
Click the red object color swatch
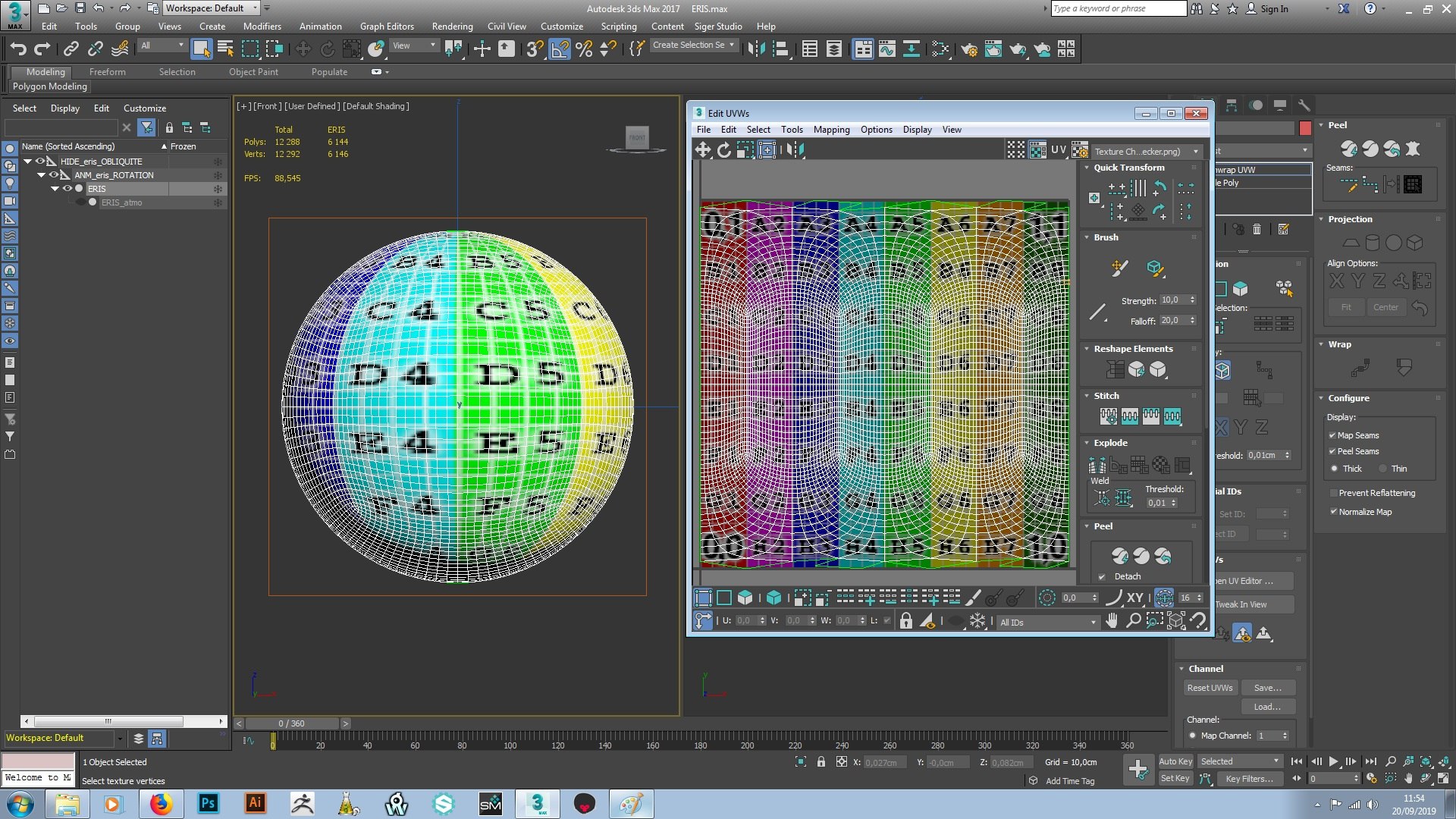(x=1305, y=128)
